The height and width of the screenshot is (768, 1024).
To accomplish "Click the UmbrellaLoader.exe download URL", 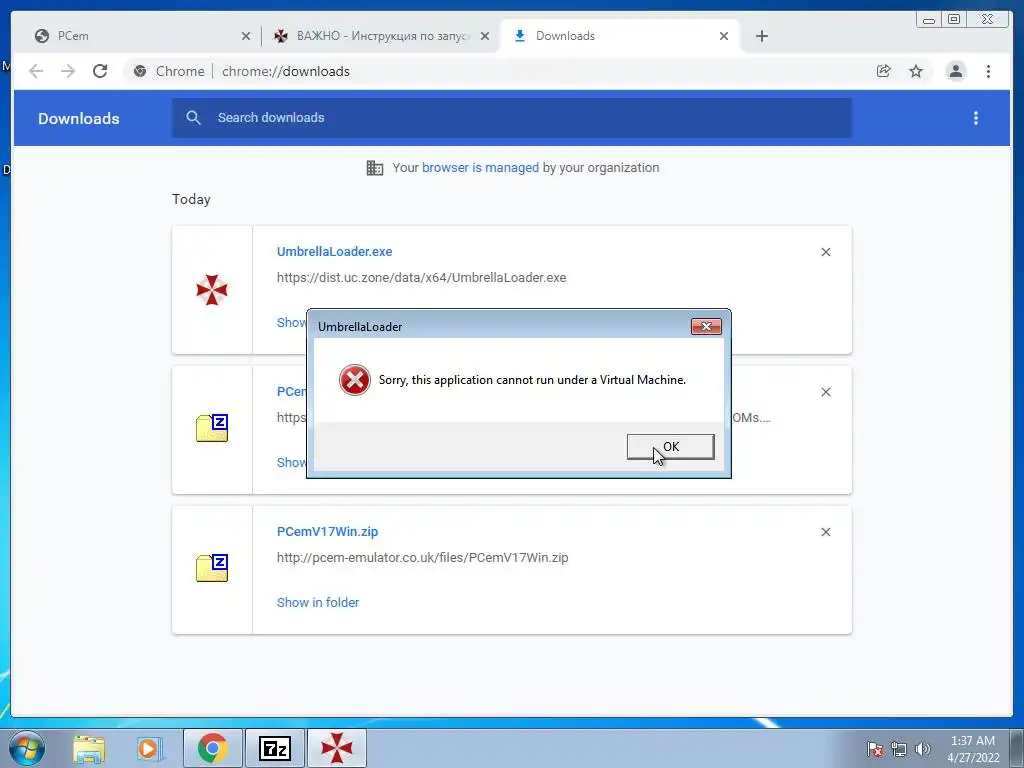I will [x=421, y=278].
